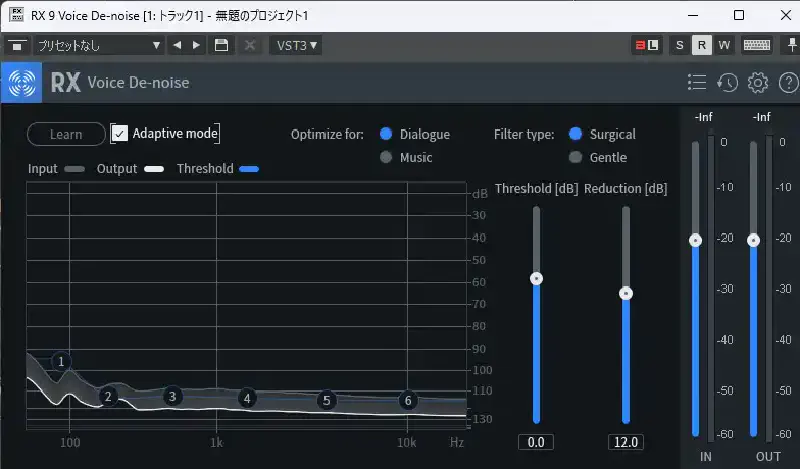Select threshold node 3 on the graph
Image resolution: width=800 pixels, height=469 pixels.
click(x=172, y=397)
